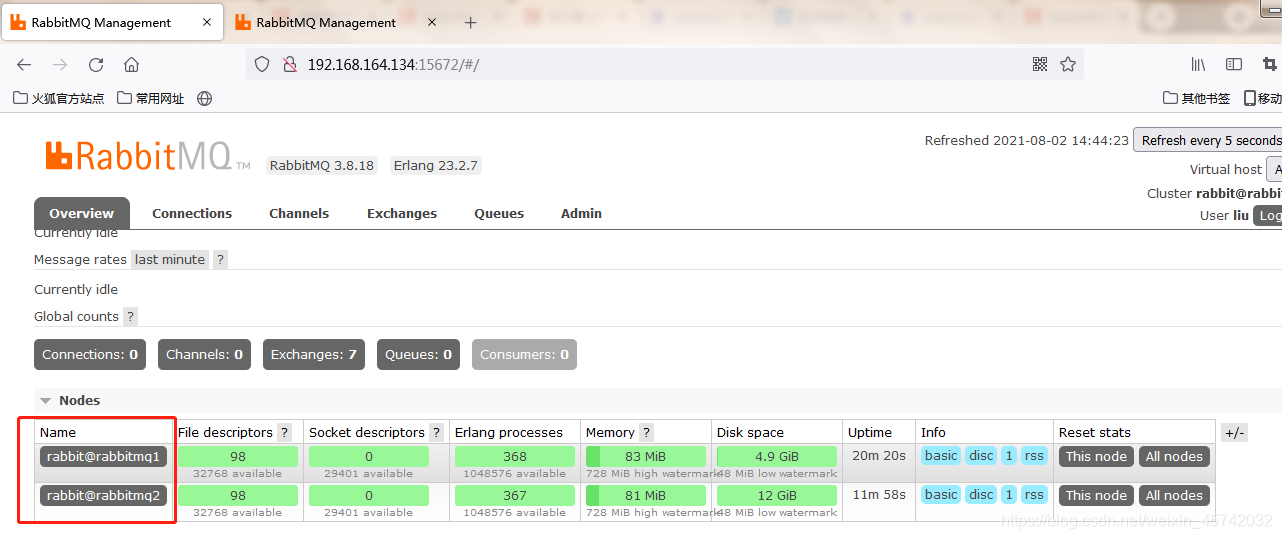Screen dimensions: 1282x539
Task: Go back using browser back arrow
Action: coord(24,64)
